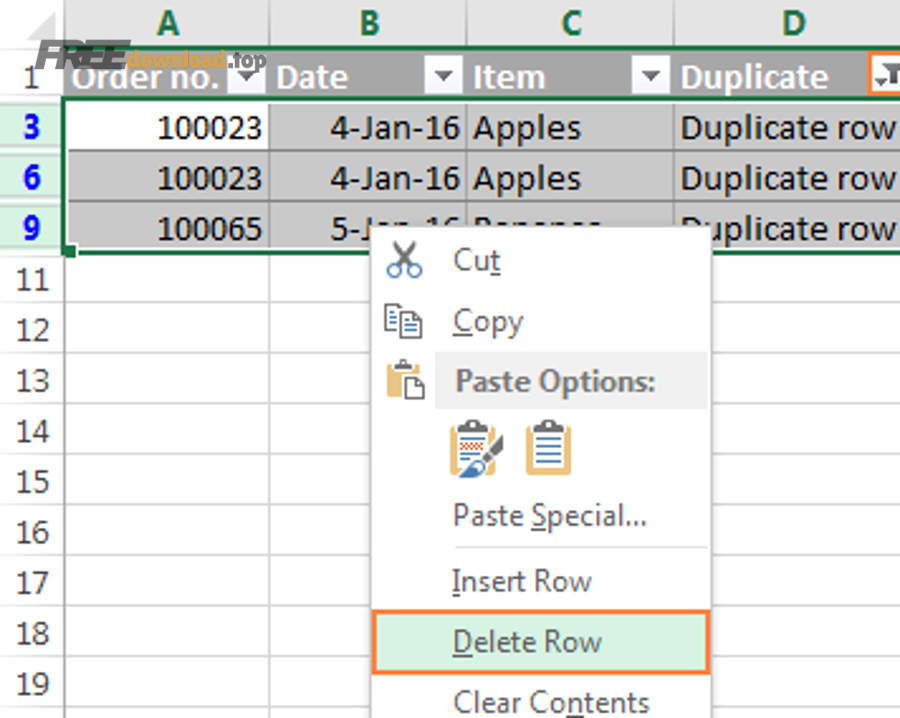Click the 4-Jan-16 date in row 6
The height and width of the screenshot is (718, 900).
[x=368, y=177]
